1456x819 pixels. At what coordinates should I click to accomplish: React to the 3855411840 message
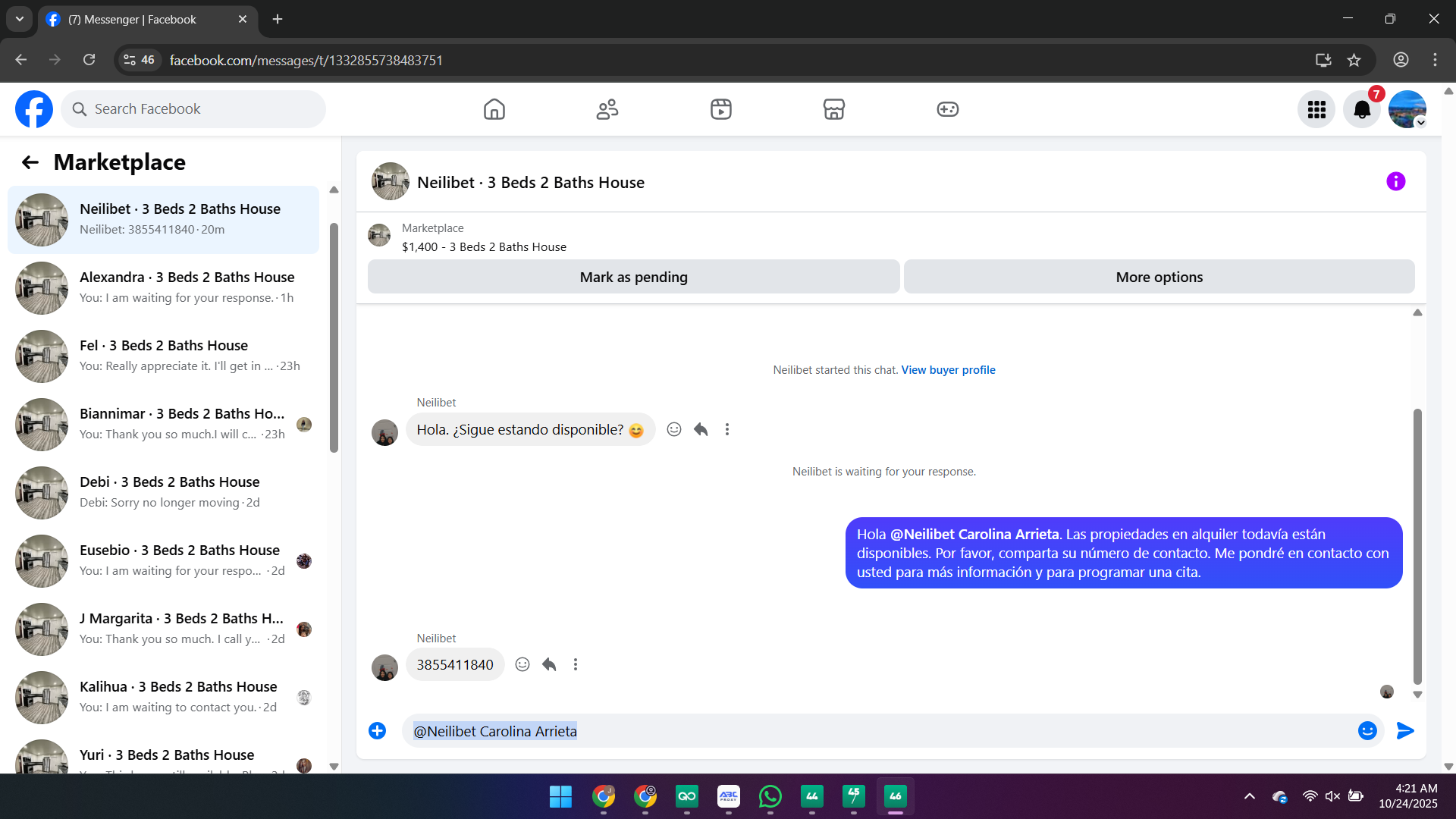click(522, 664)
